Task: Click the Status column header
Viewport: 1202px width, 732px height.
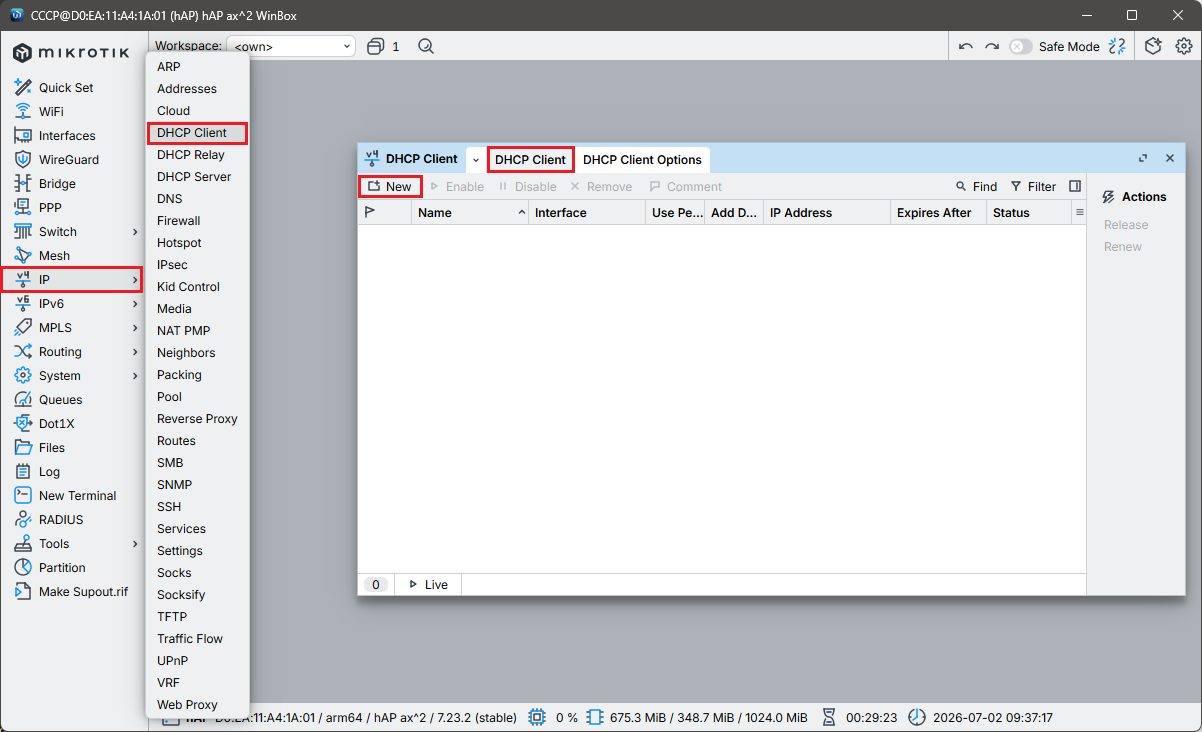Action: (x=1029, y=212)
